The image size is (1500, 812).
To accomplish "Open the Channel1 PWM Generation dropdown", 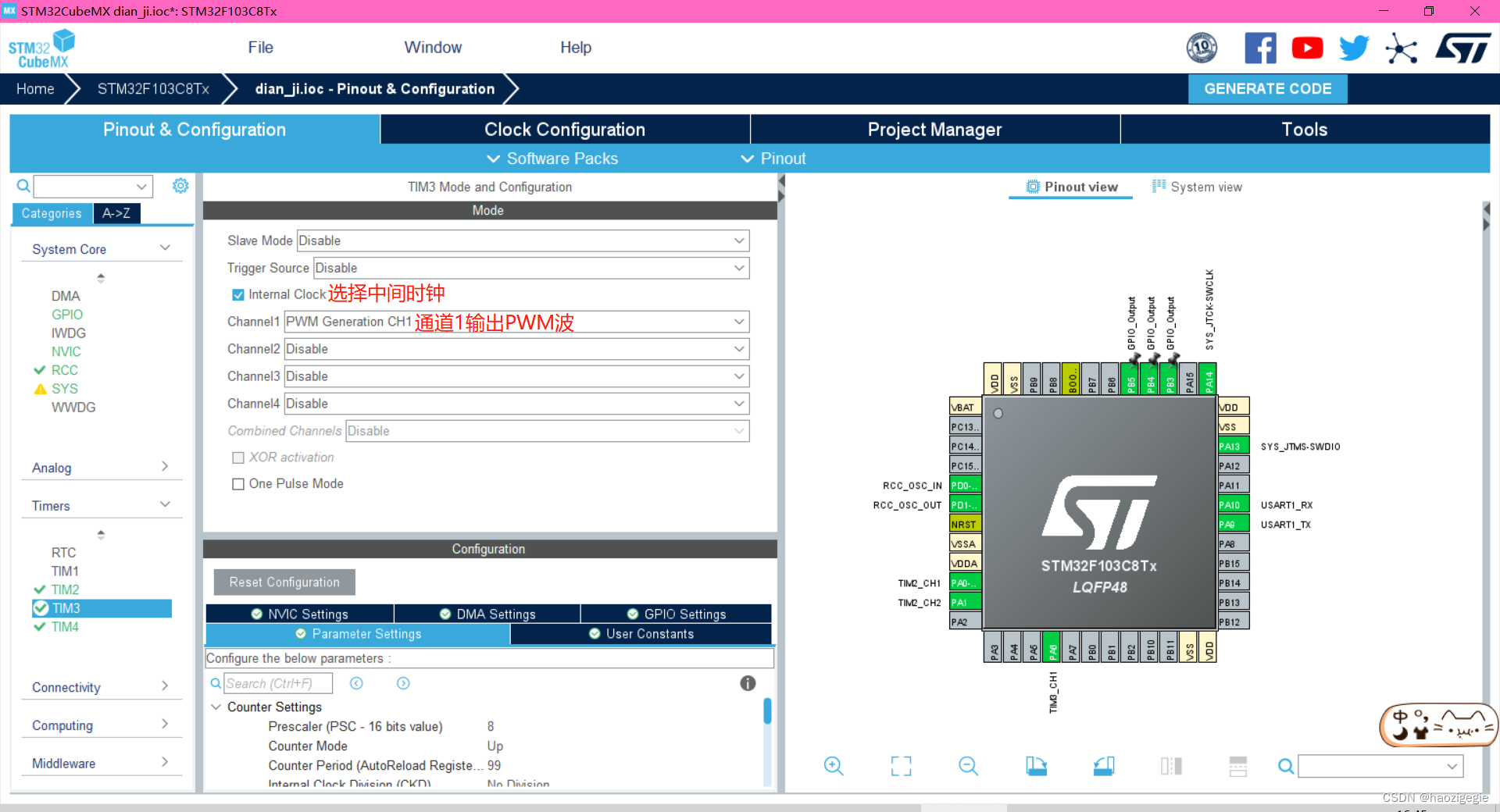I will tap(516, 322).
